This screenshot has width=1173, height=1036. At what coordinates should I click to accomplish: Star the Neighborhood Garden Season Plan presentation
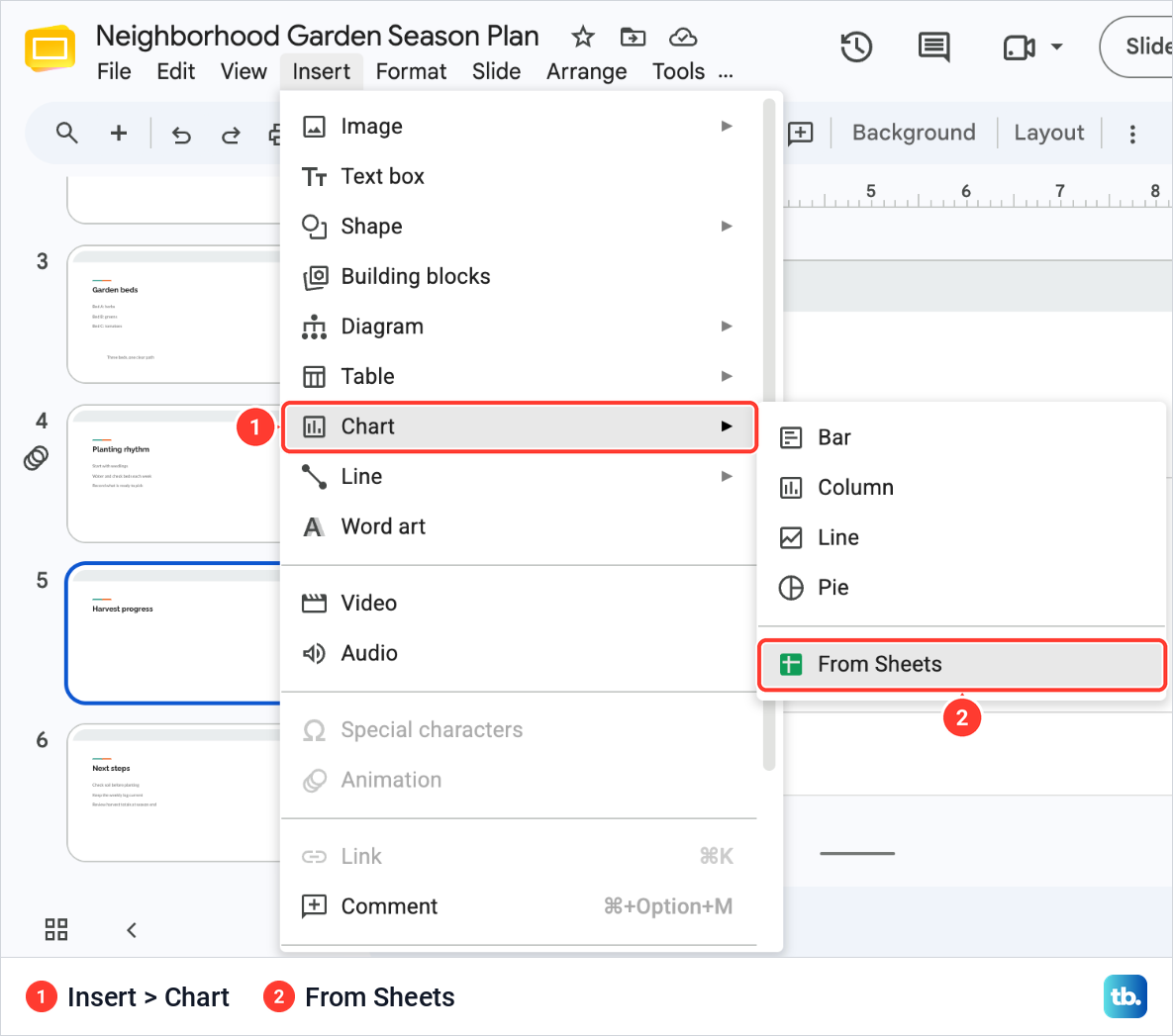click(583, 37)
